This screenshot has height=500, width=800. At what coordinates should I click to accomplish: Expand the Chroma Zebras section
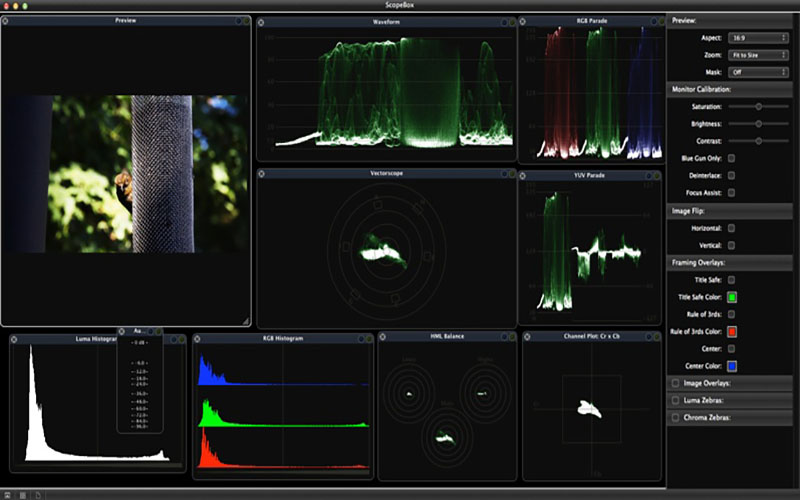(730, 418)
